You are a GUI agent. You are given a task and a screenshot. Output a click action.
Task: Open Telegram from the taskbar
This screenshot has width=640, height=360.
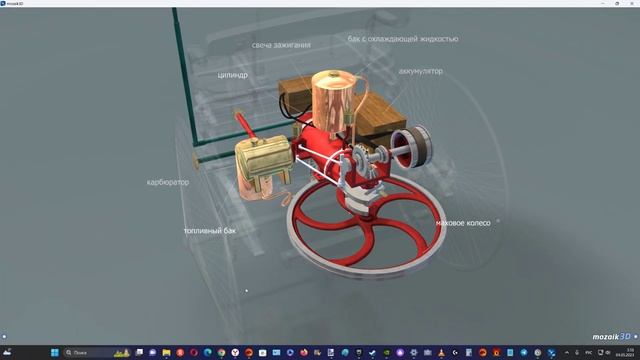tap(524, 353)
